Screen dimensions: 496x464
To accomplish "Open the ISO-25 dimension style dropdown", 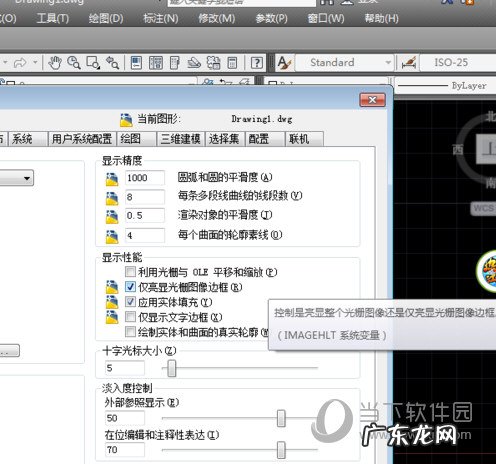I will (x=458, y=63).
